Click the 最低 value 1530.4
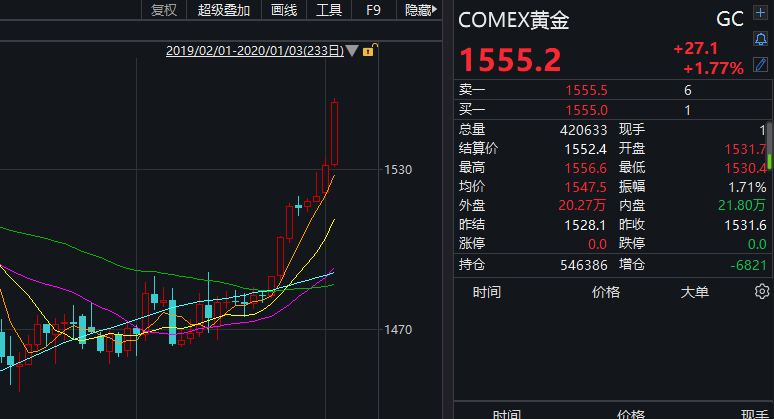 point(745,168)
